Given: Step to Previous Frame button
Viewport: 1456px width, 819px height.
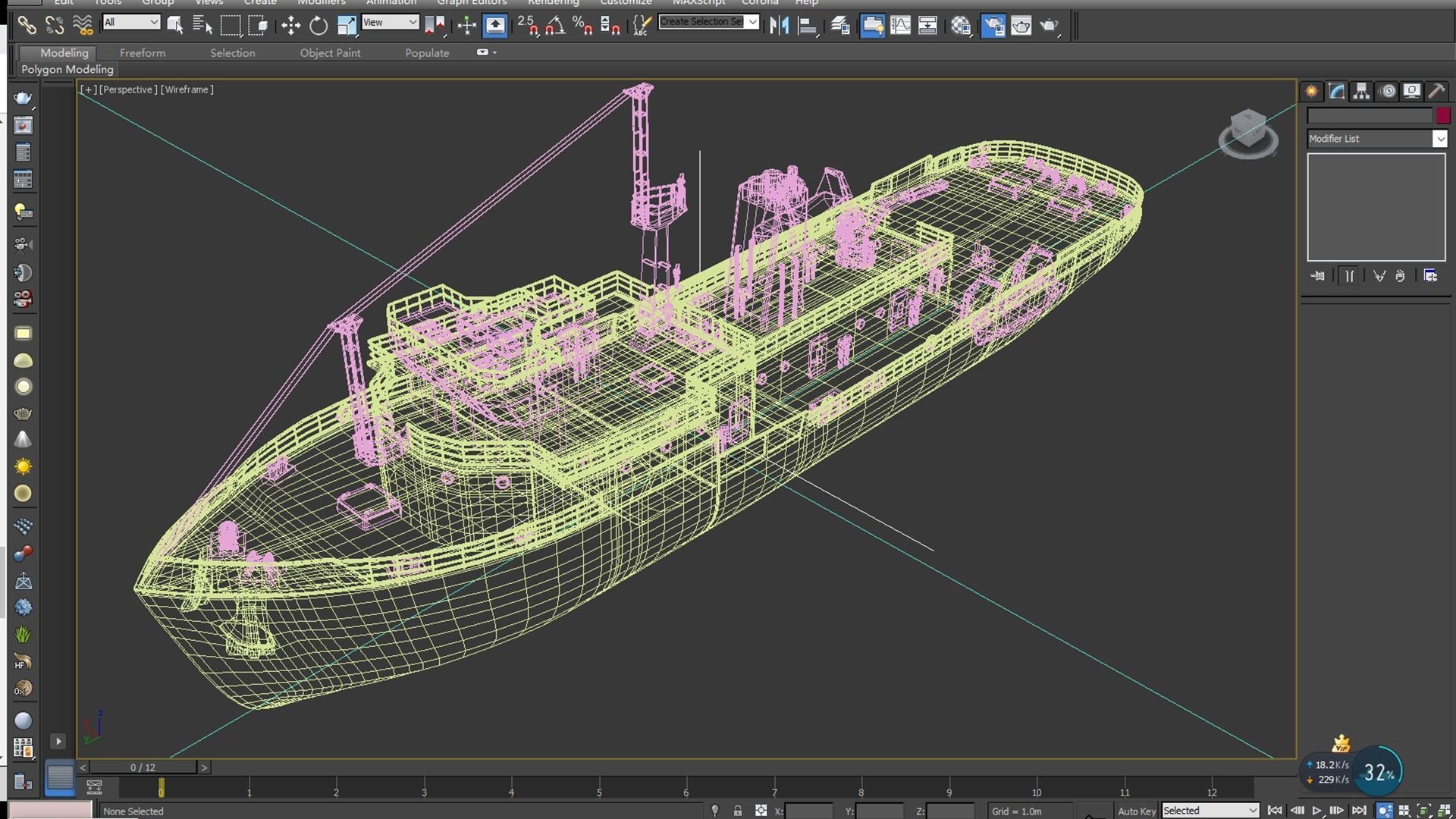Looking at the screenshot, I should coord(1297,811).
